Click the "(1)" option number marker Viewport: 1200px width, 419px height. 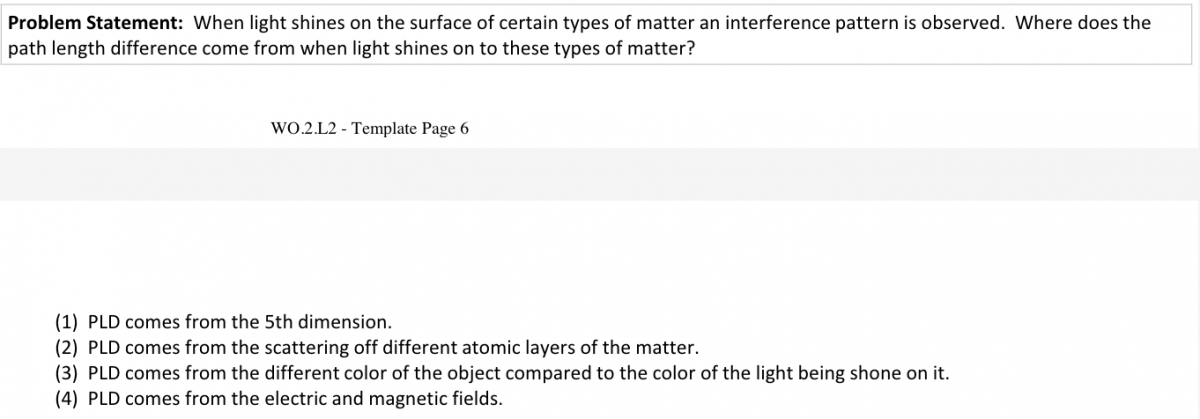[67, 322]
